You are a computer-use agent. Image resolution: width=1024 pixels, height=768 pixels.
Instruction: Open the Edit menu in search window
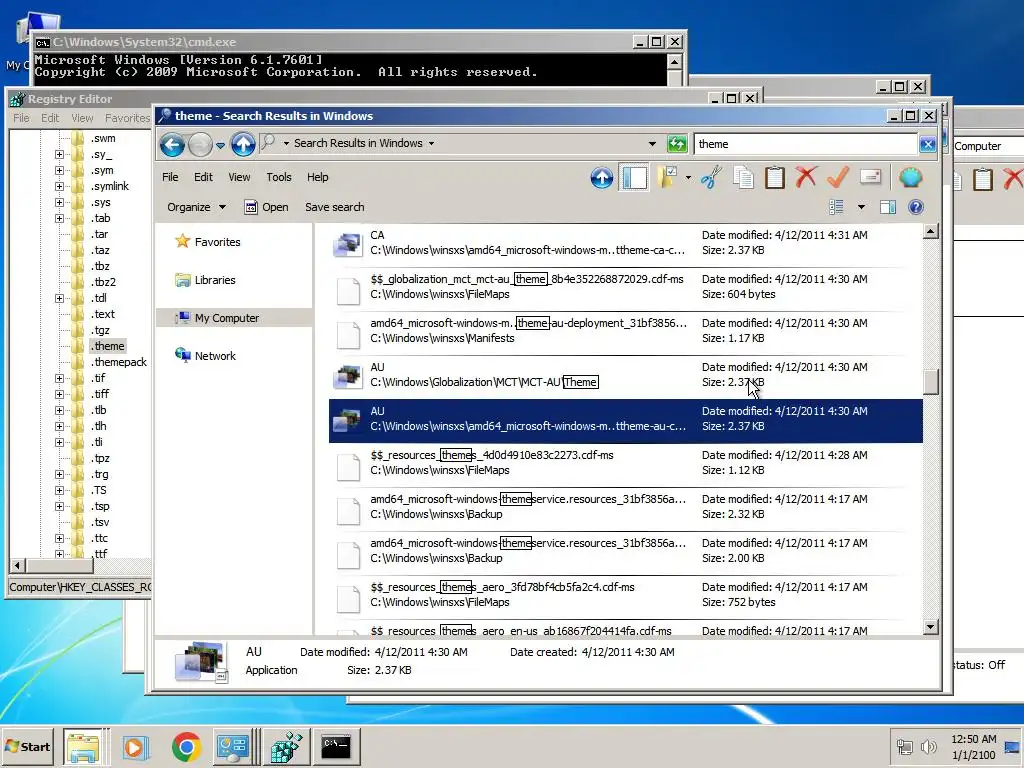click(203, 177)
